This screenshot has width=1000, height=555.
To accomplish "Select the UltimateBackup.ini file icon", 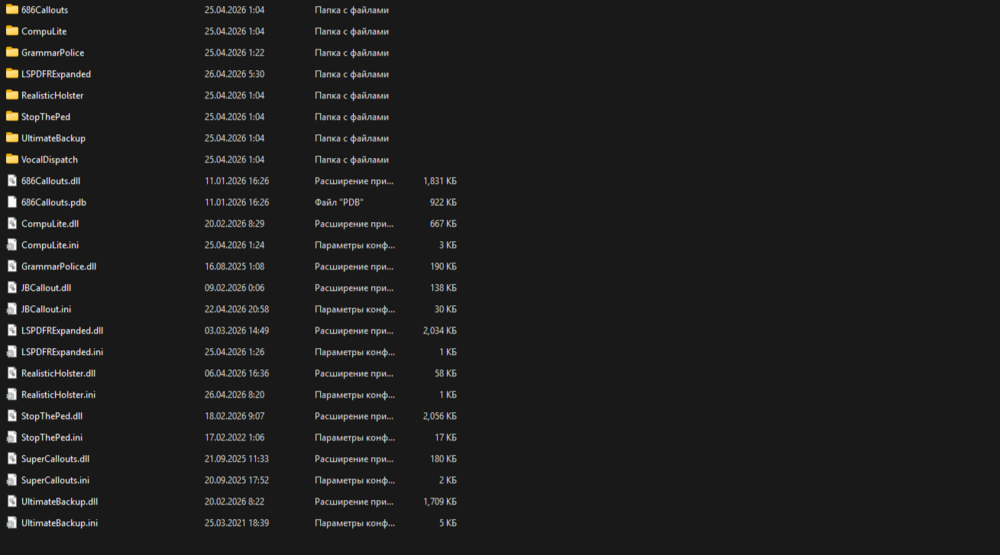I will [11, 522].
